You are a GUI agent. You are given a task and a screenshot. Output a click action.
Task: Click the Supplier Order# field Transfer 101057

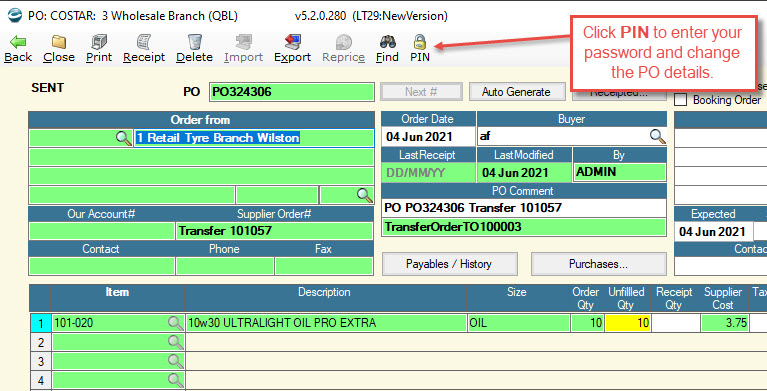(274, 230)
